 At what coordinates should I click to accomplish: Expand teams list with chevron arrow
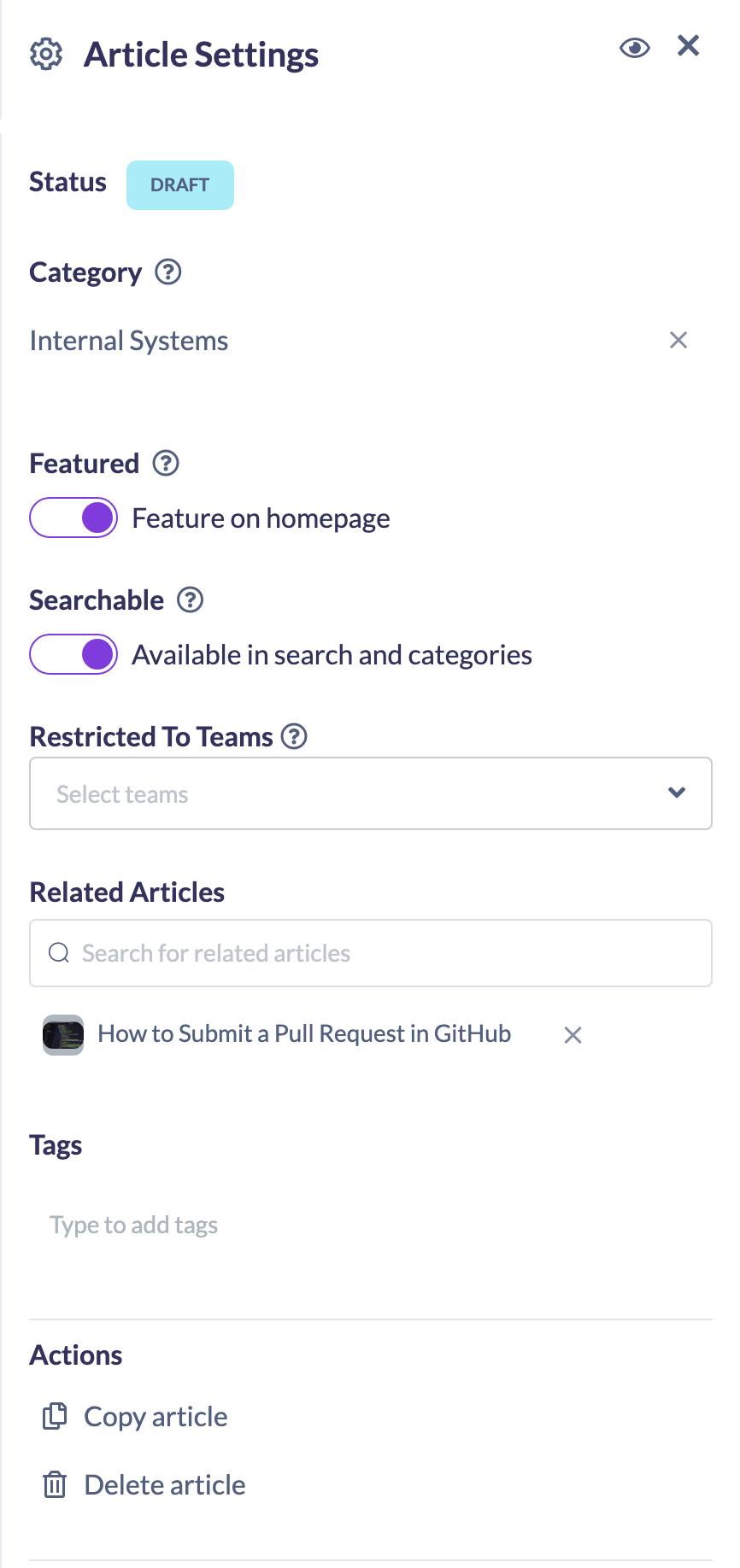[x=677, y=793]
